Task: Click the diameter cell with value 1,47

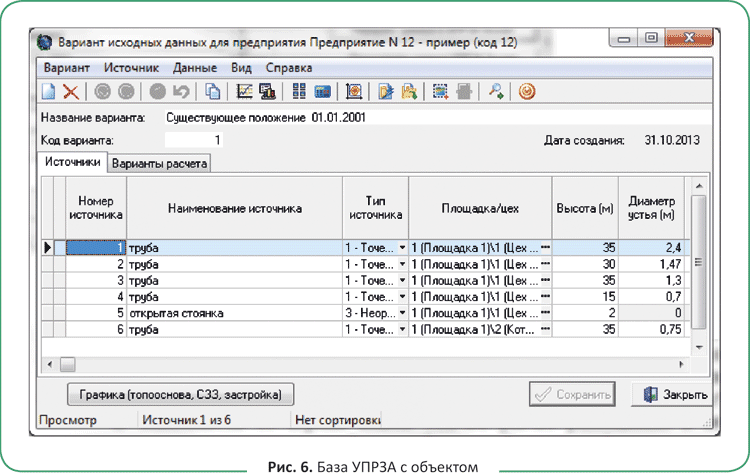Action: point(651,264)
